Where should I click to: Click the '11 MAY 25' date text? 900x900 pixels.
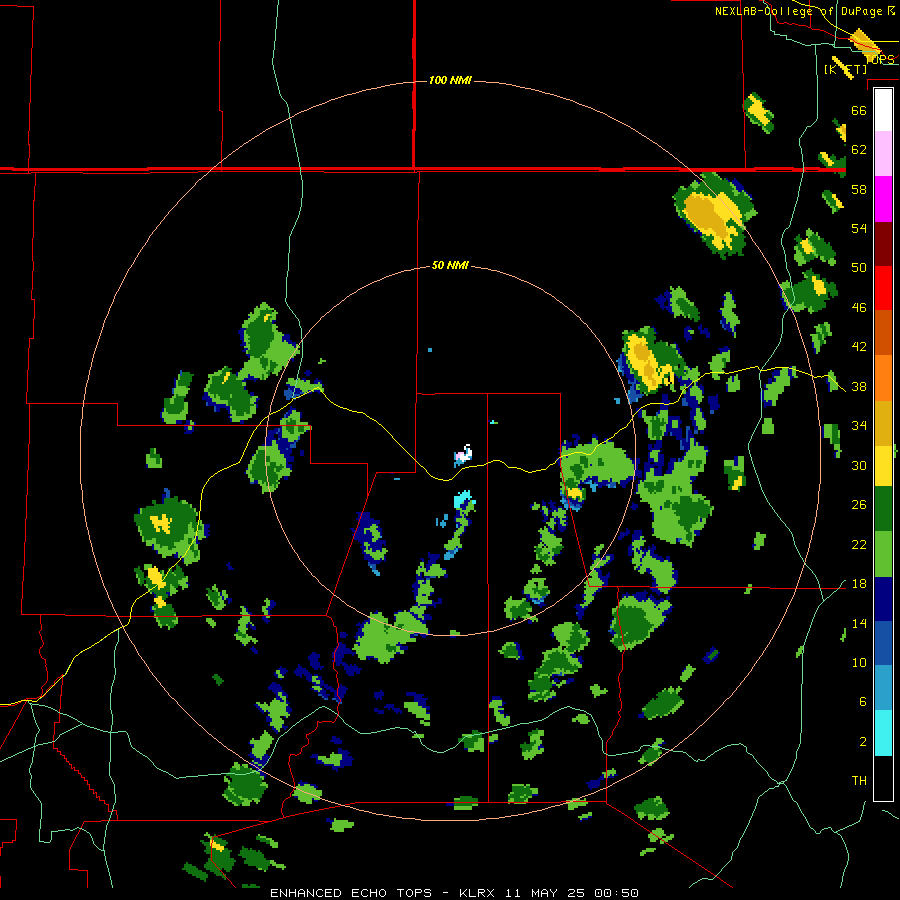(546, 893)
